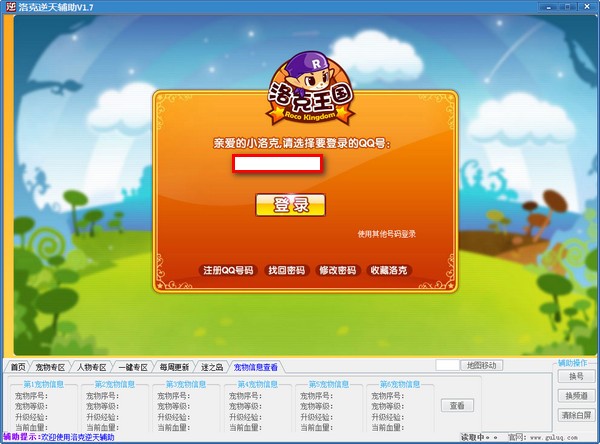Click 修改密码 to change password
This screenshot has width=600, height=444.
tap(338, 270)
